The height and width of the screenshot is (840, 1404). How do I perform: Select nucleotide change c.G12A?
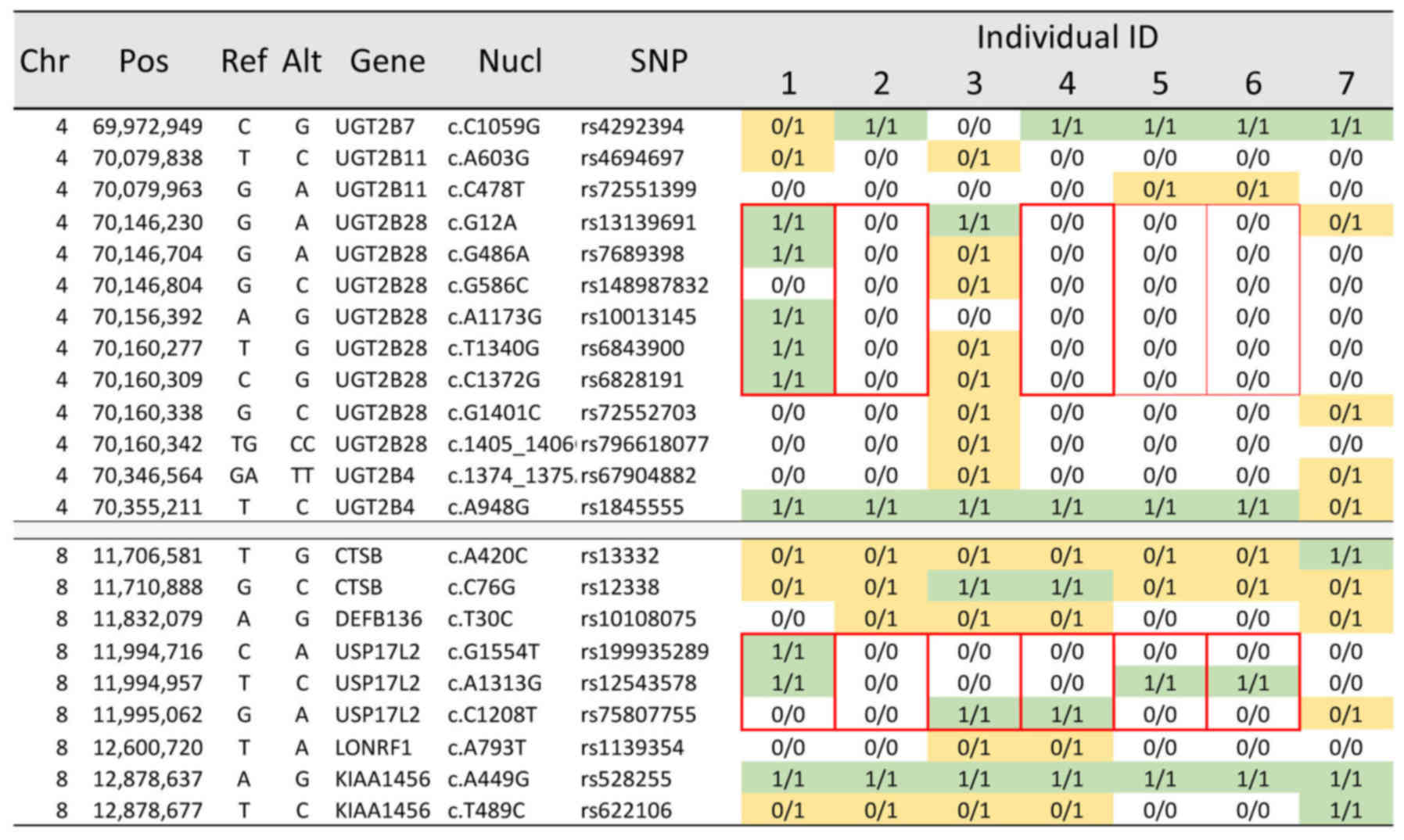[482, 223]
